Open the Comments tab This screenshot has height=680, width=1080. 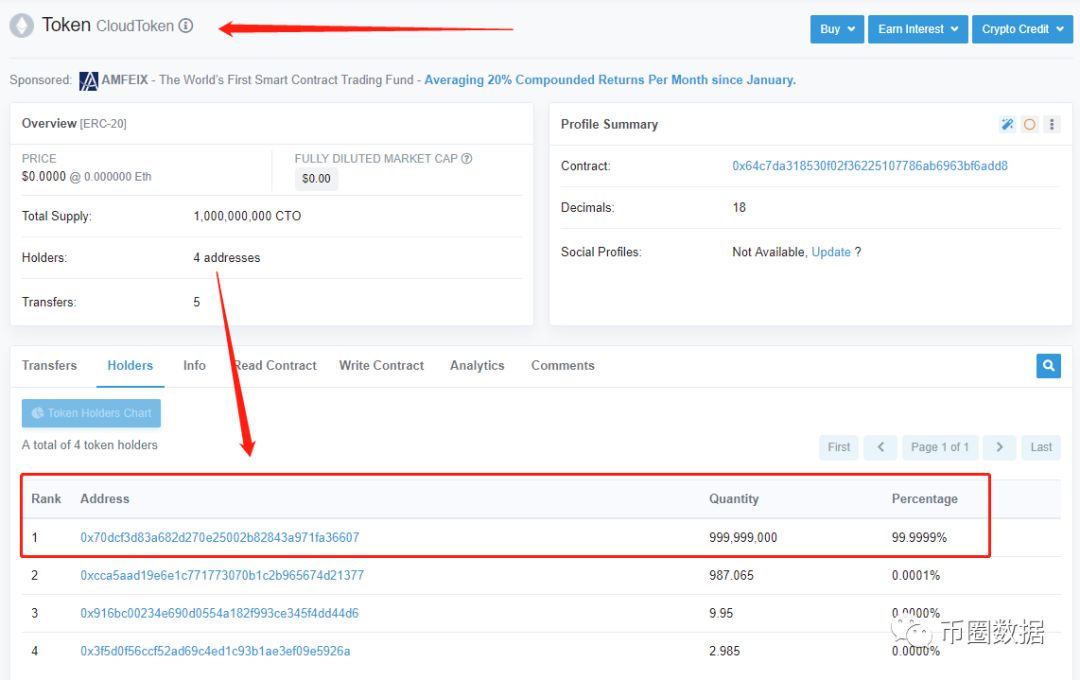pyautogui.click(x=562, y=365)
